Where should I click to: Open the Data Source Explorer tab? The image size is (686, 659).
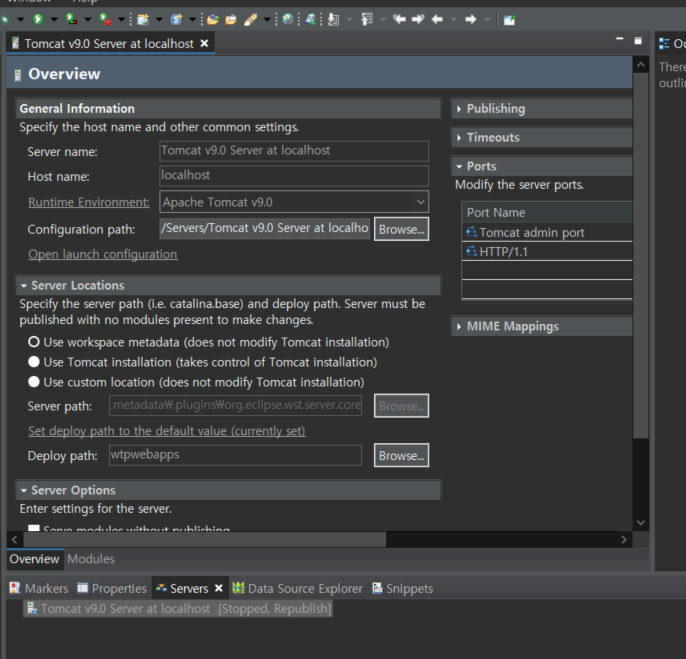pos(298,589)
